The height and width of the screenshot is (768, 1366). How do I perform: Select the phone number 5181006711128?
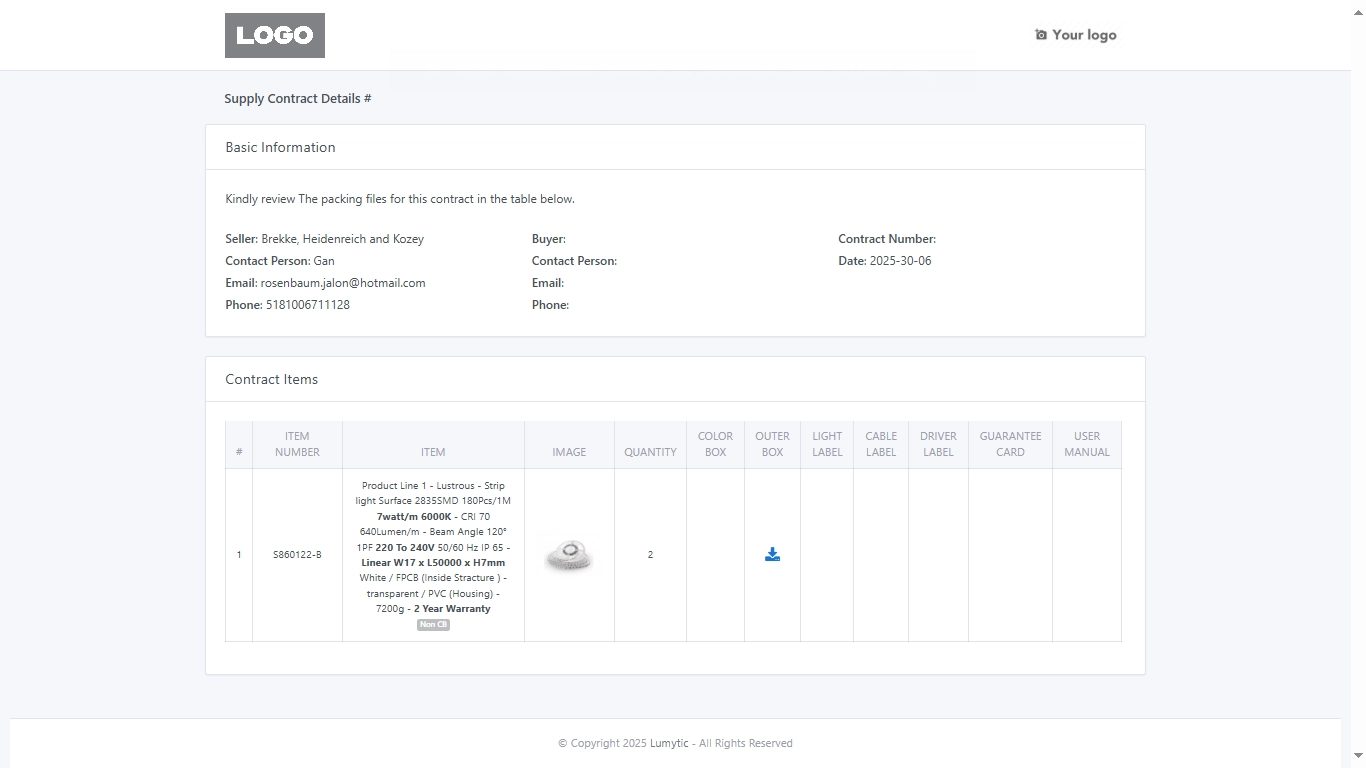pyautogui.click(x=308, y=305)
